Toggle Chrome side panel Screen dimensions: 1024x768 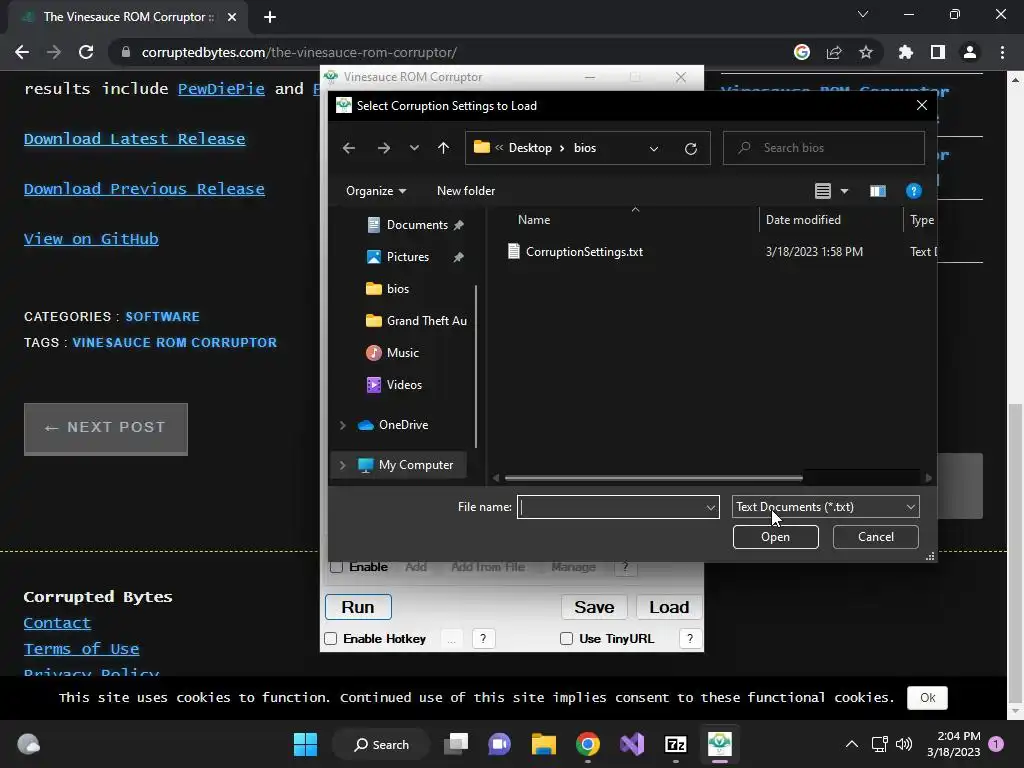click(x=938, y=52)
